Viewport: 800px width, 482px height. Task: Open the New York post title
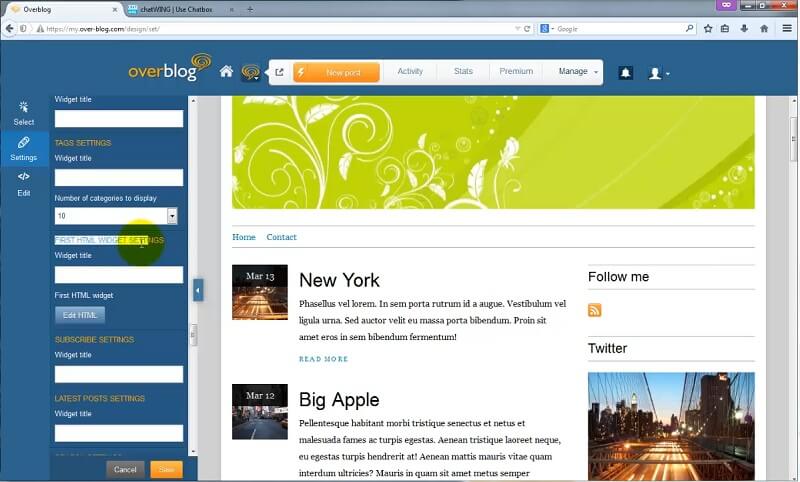click(x=339, y=280)
